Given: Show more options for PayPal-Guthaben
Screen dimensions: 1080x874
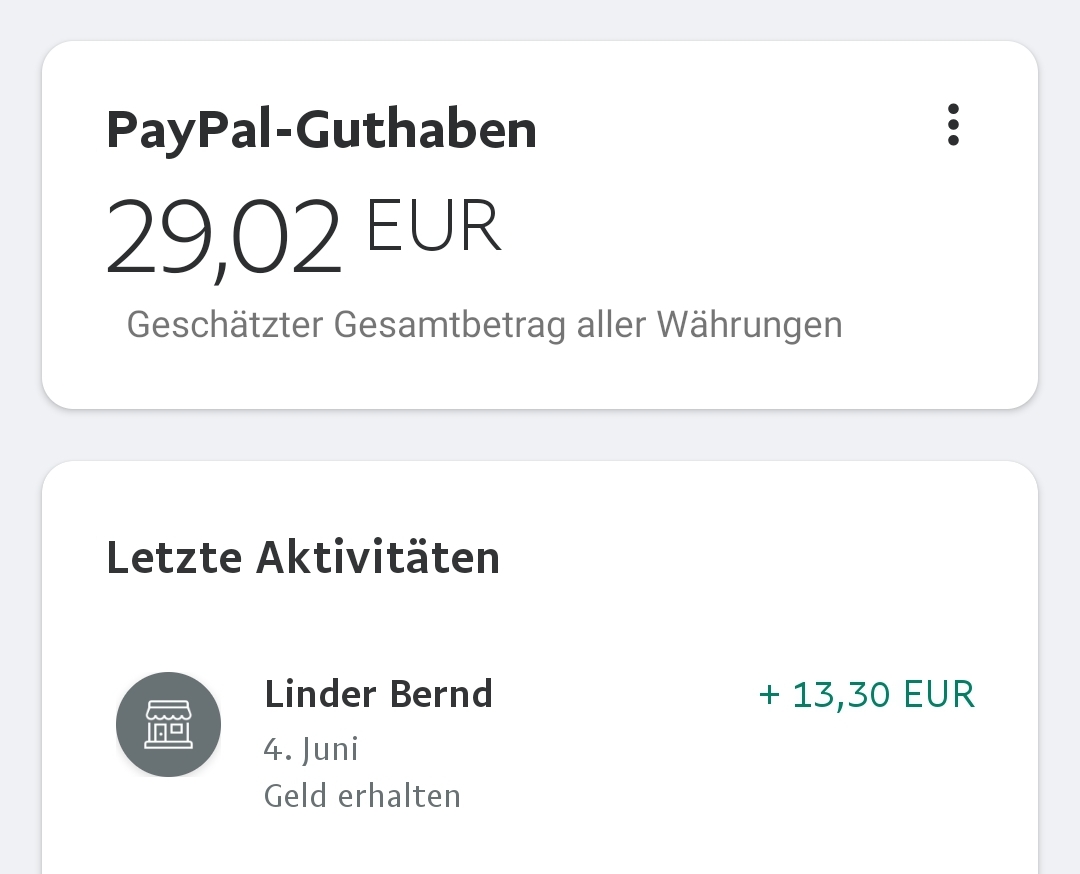Looking at the screenshot, I should tap(953, 125).
